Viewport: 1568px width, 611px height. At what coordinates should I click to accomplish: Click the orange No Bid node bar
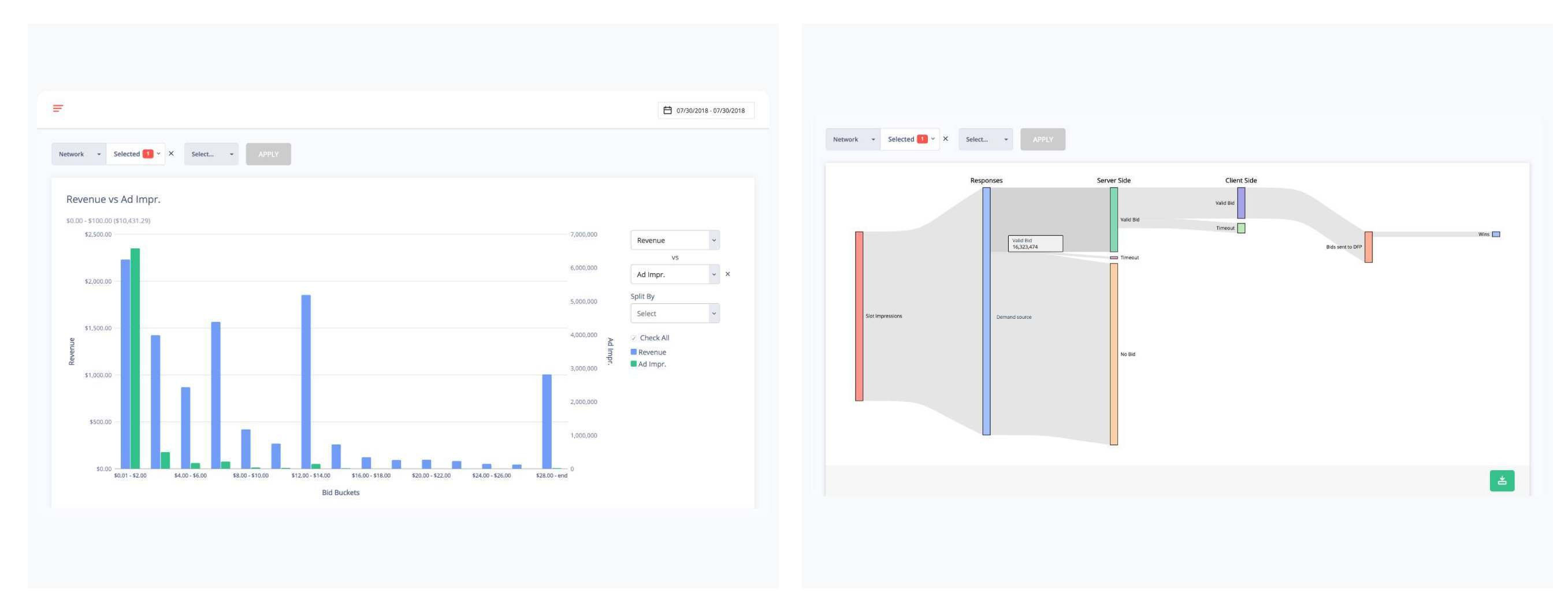[x=1113, y=354]
